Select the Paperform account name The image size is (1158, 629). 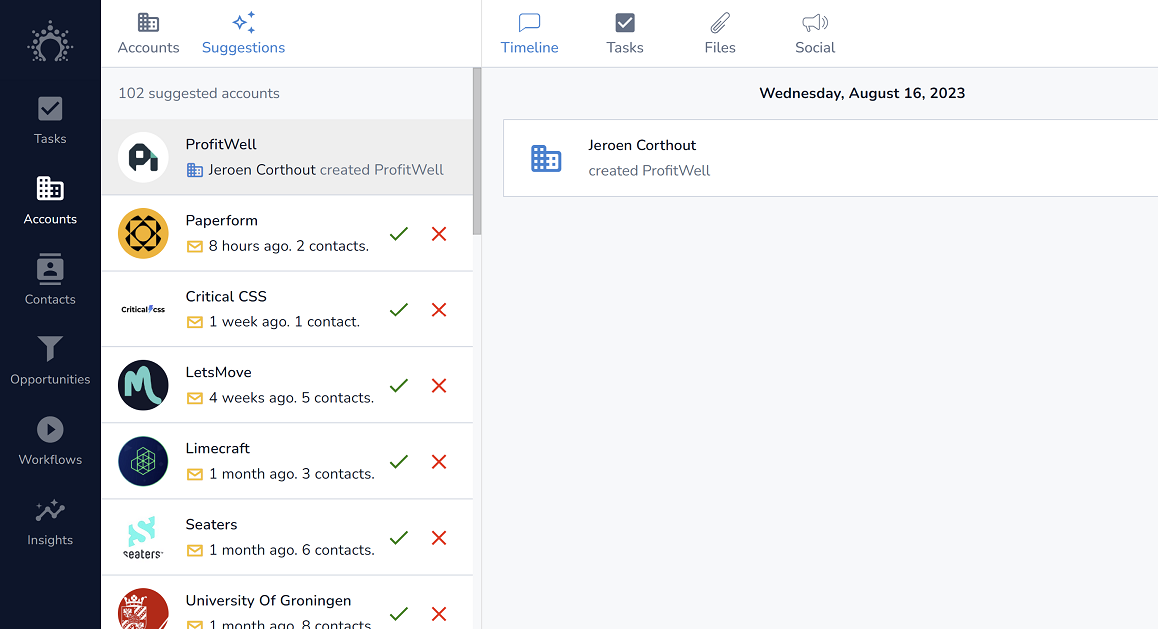(222, 221)
